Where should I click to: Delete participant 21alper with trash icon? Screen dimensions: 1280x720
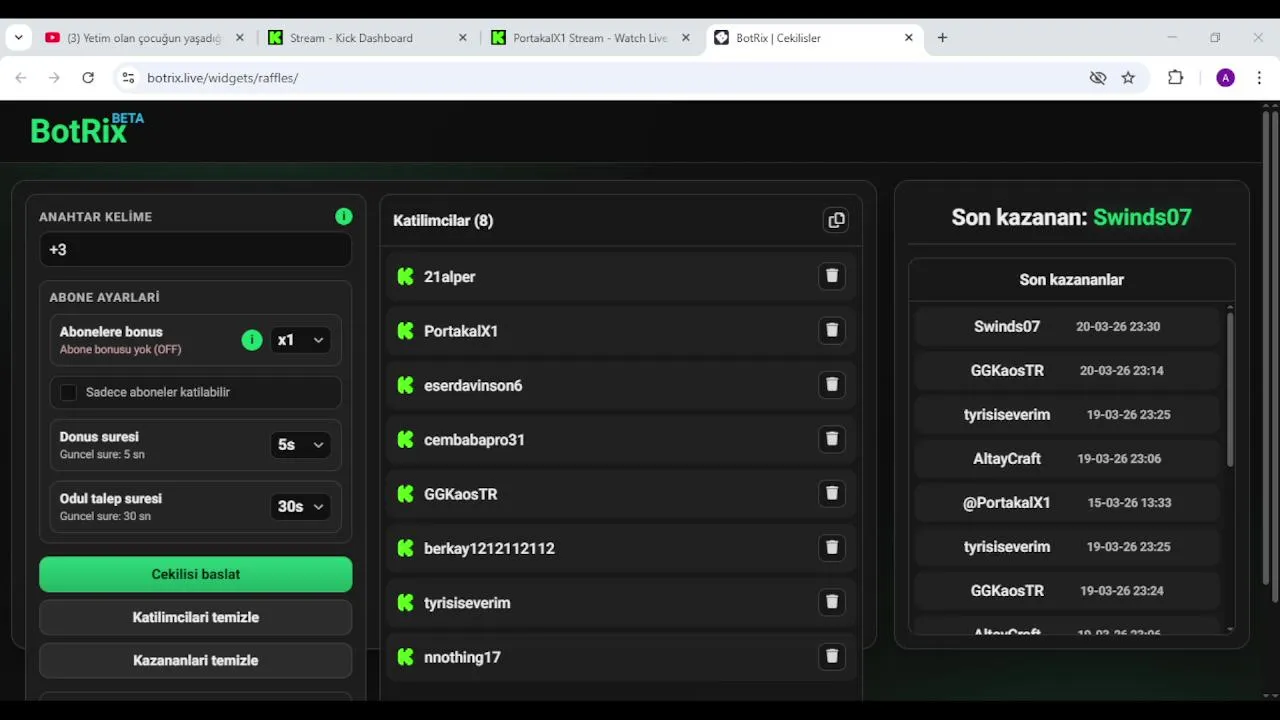click(831, 276)
